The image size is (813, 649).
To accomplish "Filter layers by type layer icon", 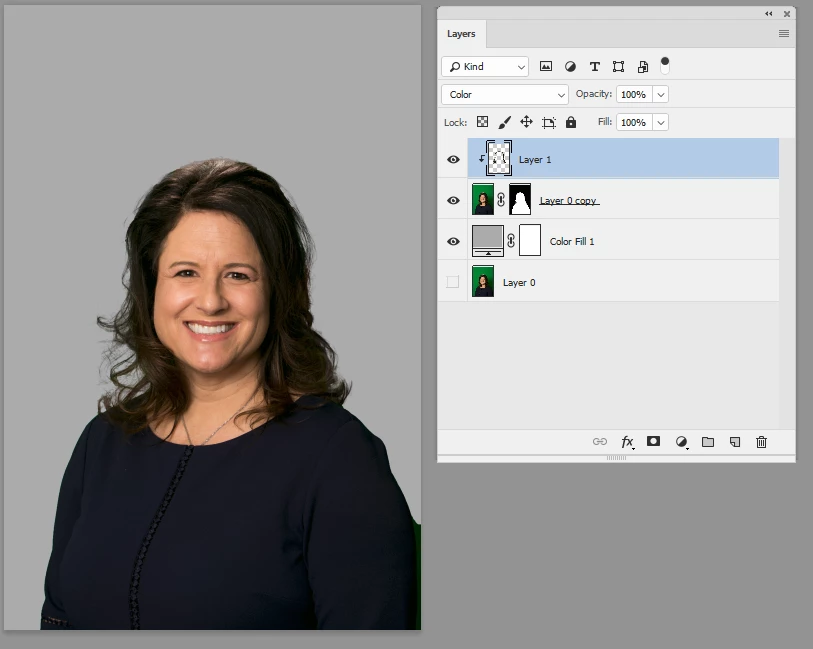I will (x=594, y=66).
